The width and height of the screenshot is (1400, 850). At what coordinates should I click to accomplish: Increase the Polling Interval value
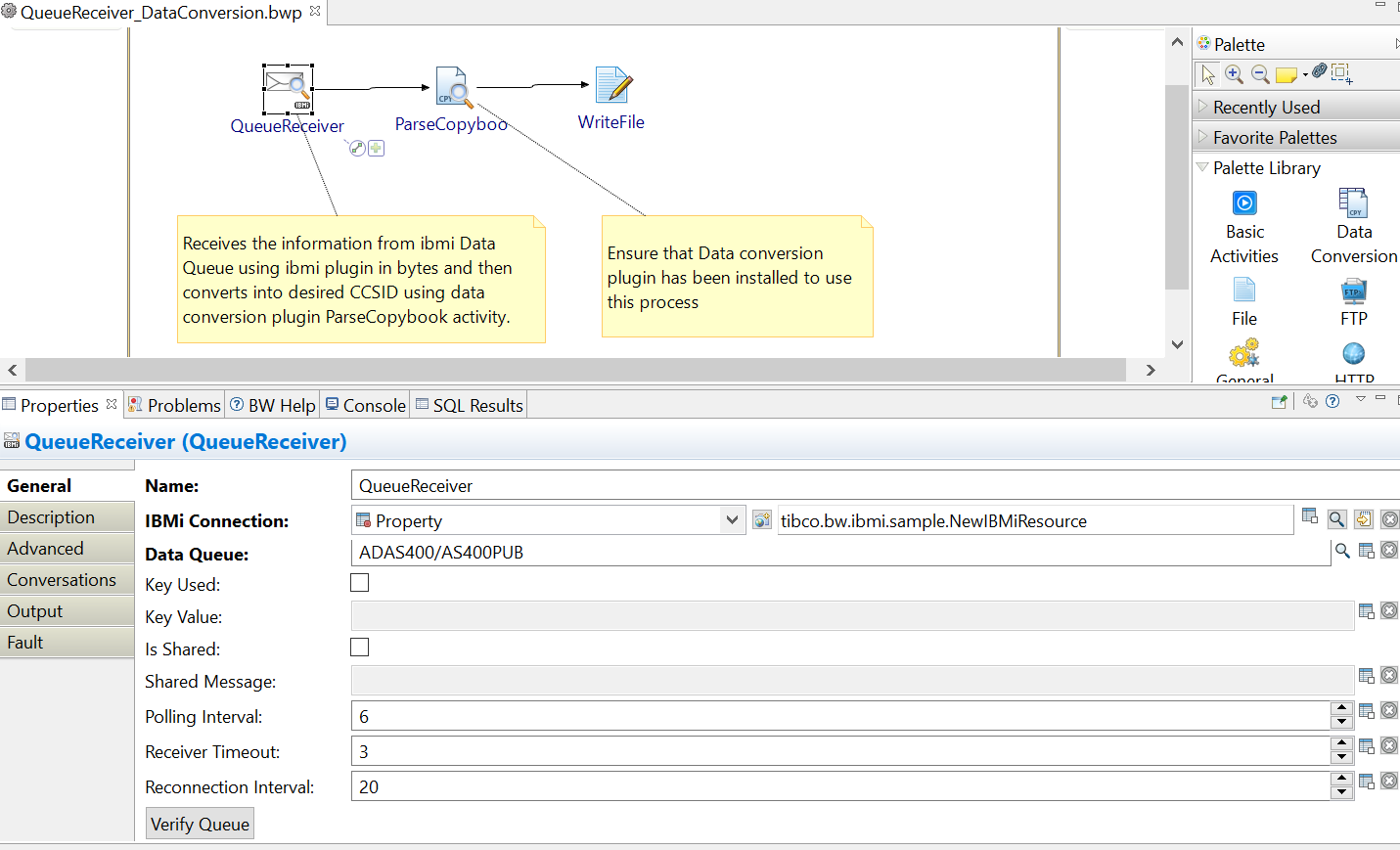(1341, 708)
